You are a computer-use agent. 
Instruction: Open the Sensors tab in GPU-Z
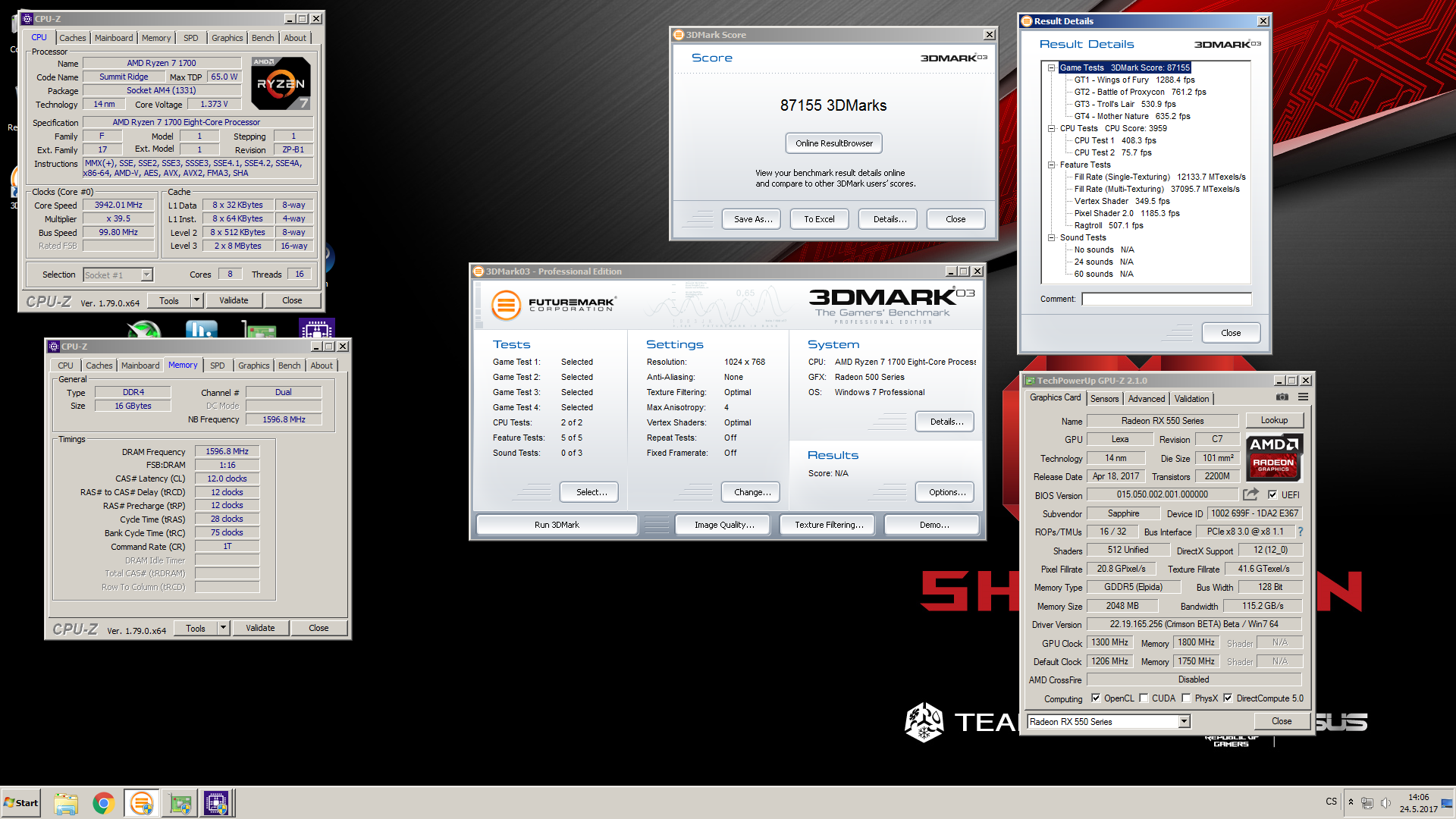pyautogui.click(x=1104, y=399)
